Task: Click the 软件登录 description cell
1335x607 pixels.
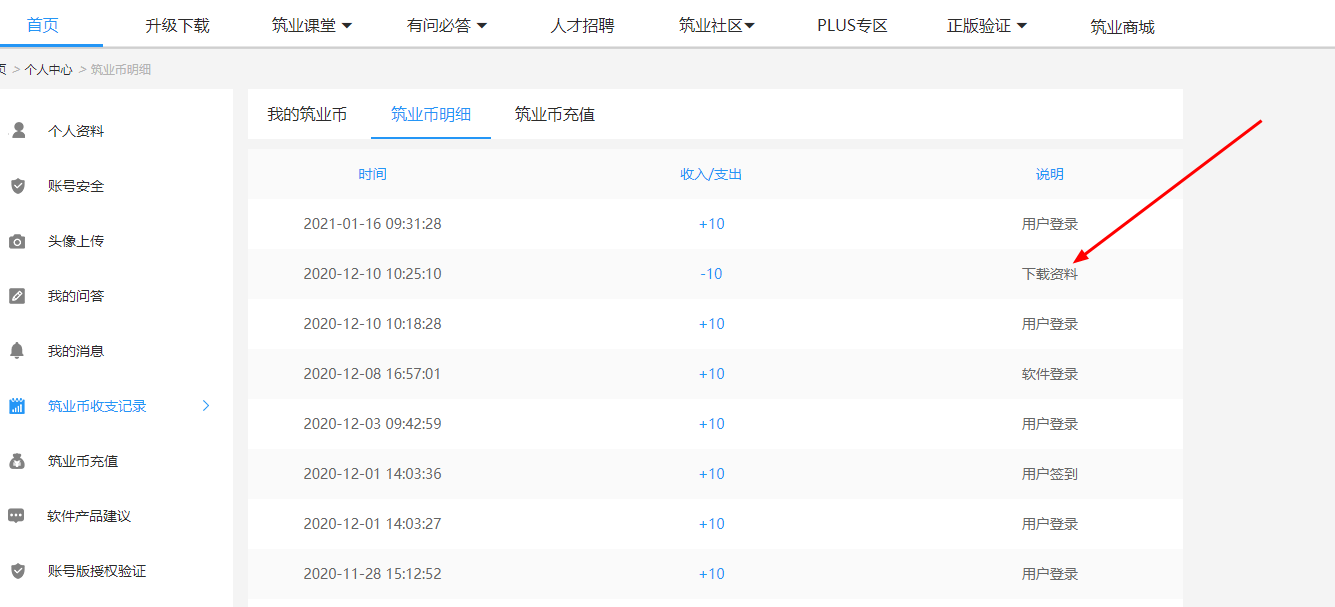Action: (x=1050, y=374)
